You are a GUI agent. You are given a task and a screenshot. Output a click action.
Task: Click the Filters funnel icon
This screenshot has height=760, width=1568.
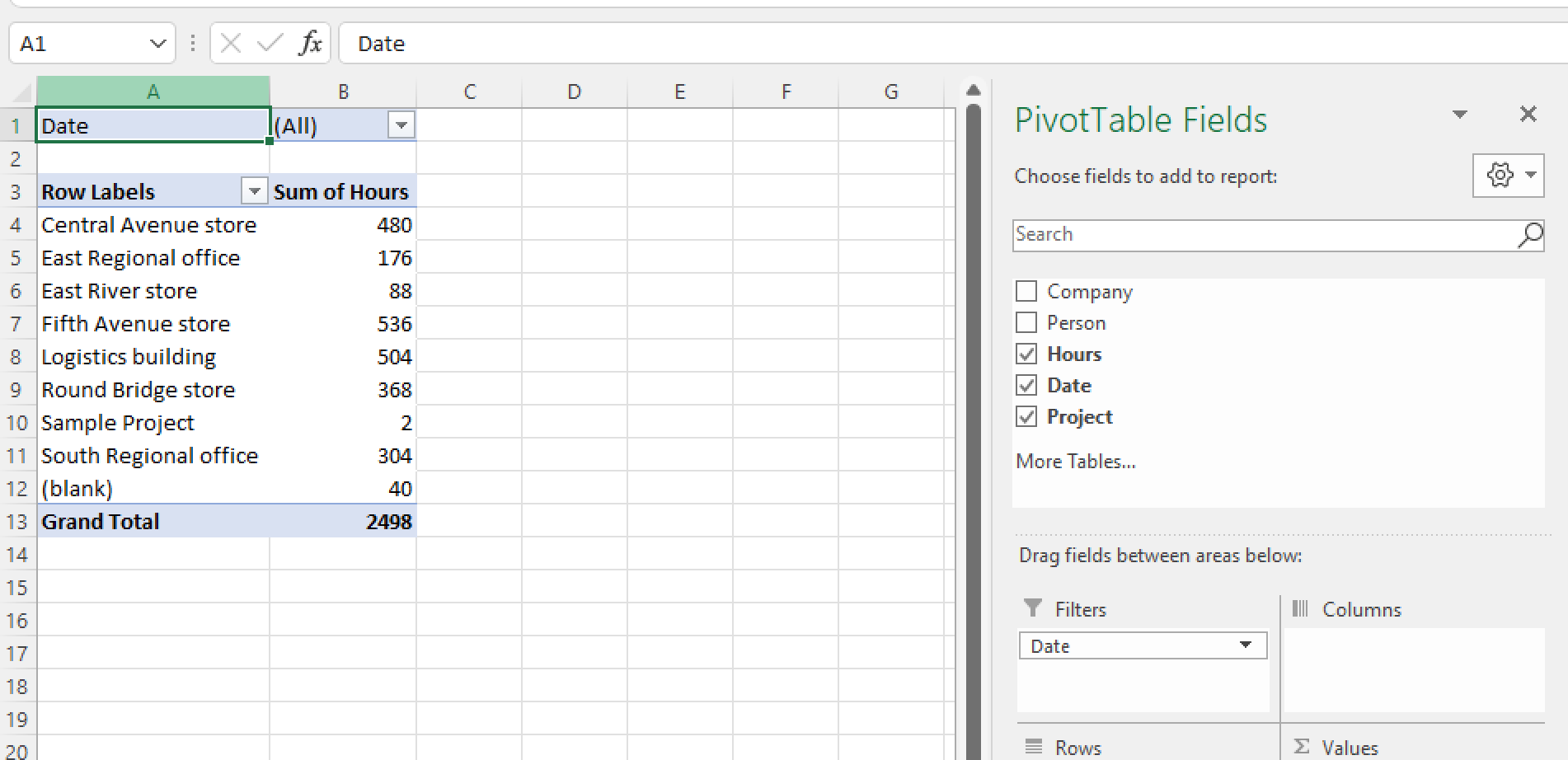tap(1035, 608)
